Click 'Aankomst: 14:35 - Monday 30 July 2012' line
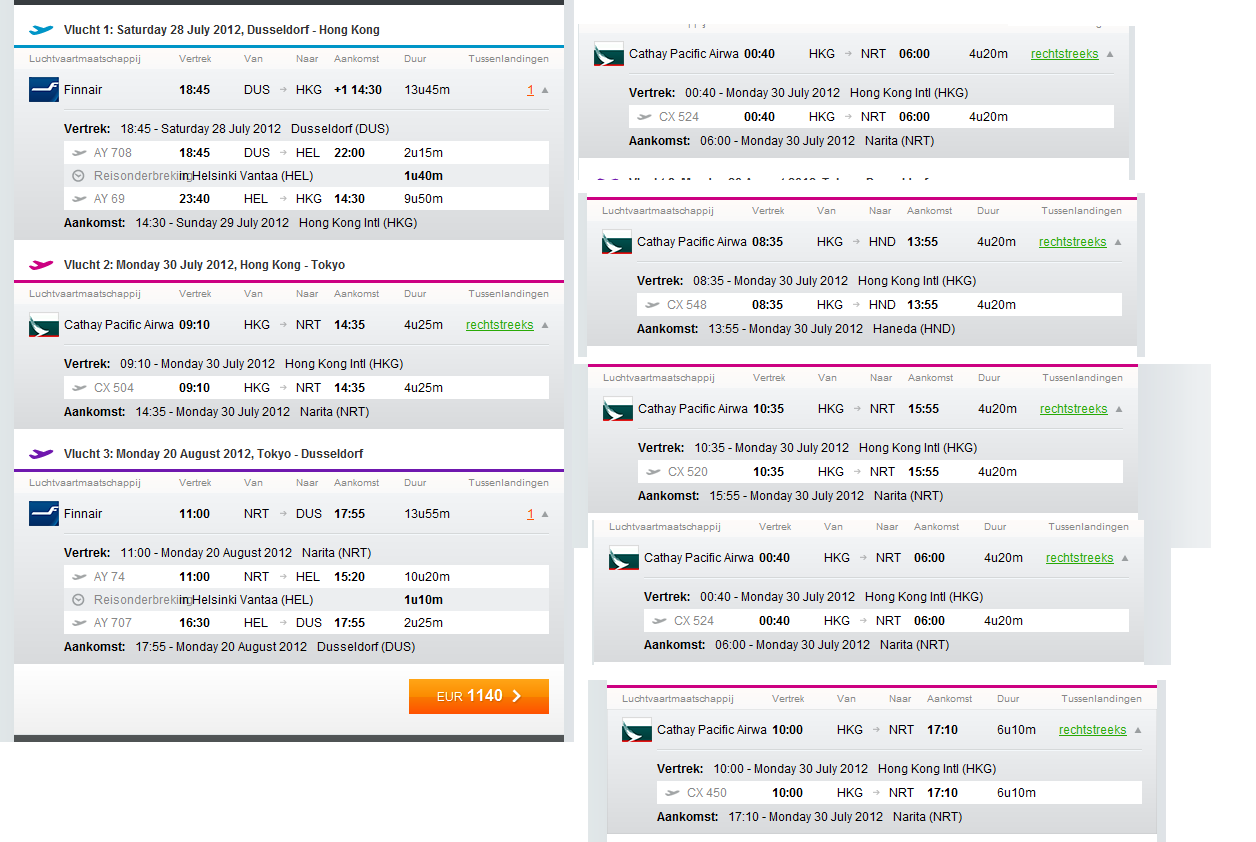The image size is (1256, 842). coord(217,412)
